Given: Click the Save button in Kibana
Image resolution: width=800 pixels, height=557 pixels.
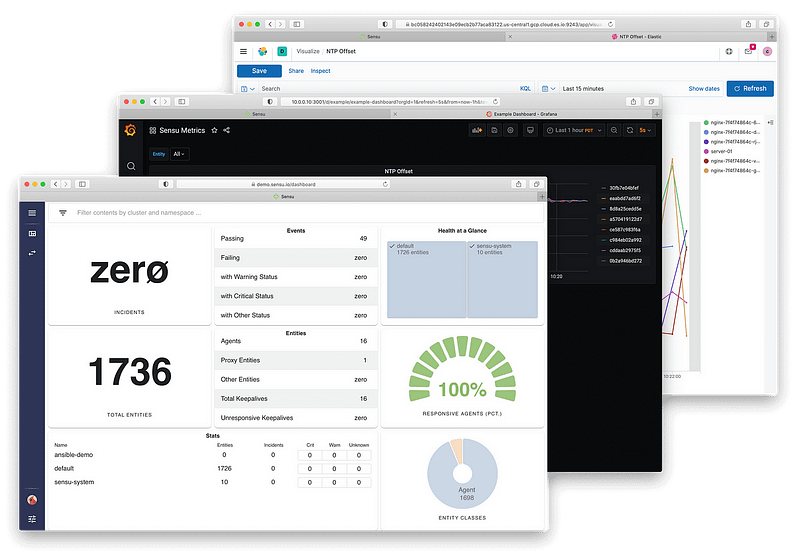Looking at the screenshot, I should click(x=259, y=71).
